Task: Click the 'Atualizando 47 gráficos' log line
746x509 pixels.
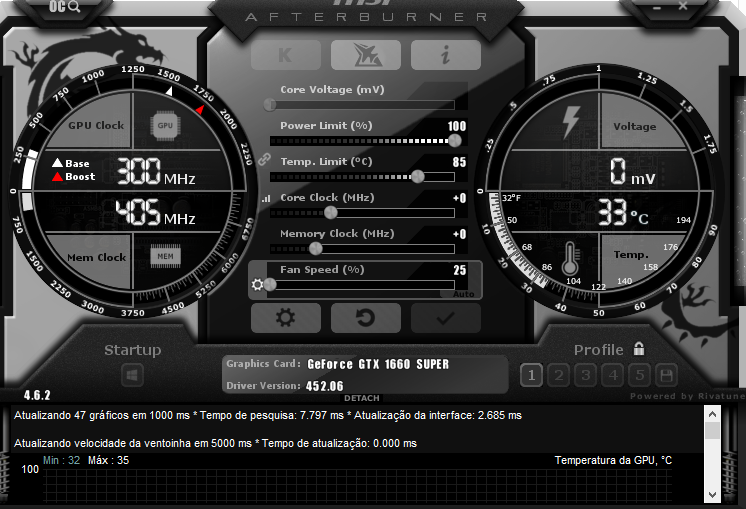Action: 268,415
